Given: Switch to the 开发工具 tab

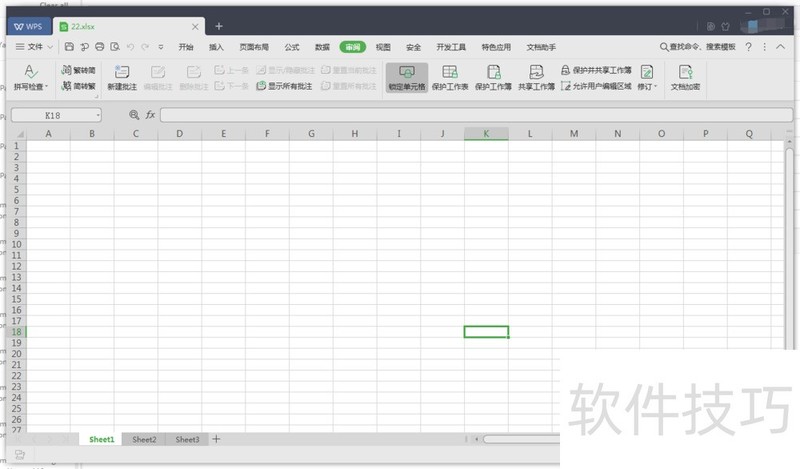Looking at the screenshot, I should point(451,47).
